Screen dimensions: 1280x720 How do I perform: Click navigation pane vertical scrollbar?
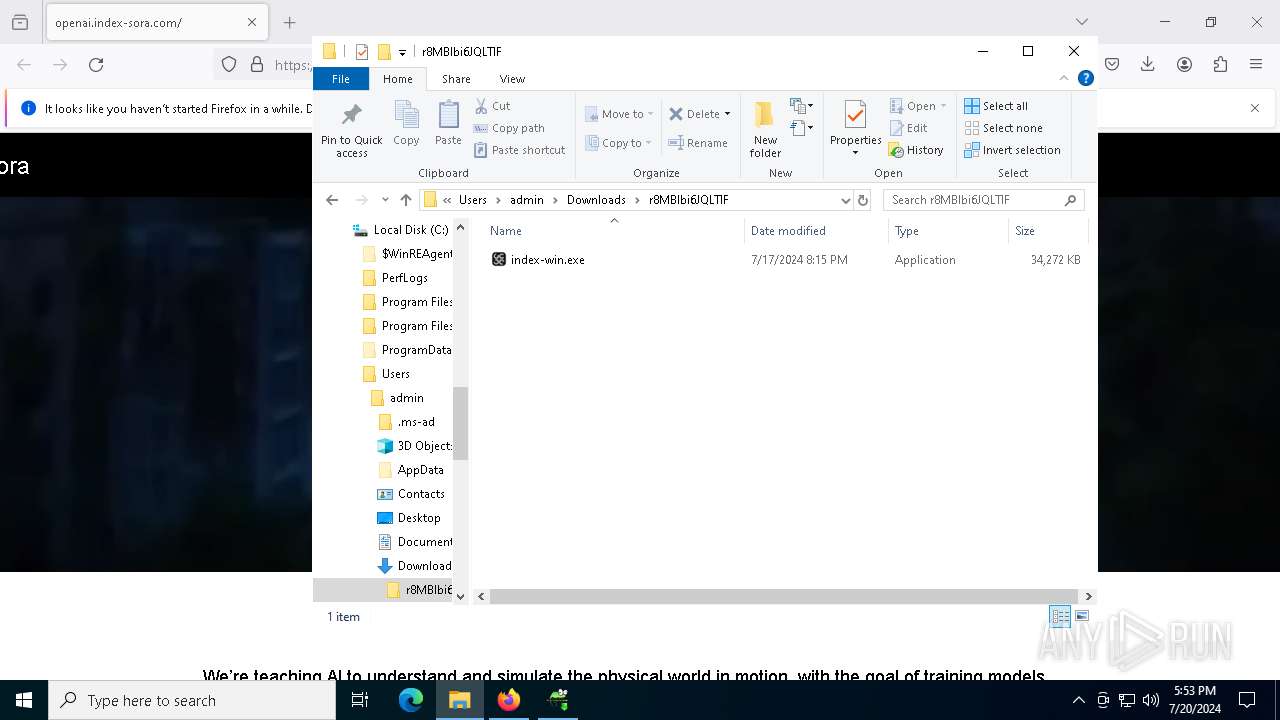click(460, 422)
